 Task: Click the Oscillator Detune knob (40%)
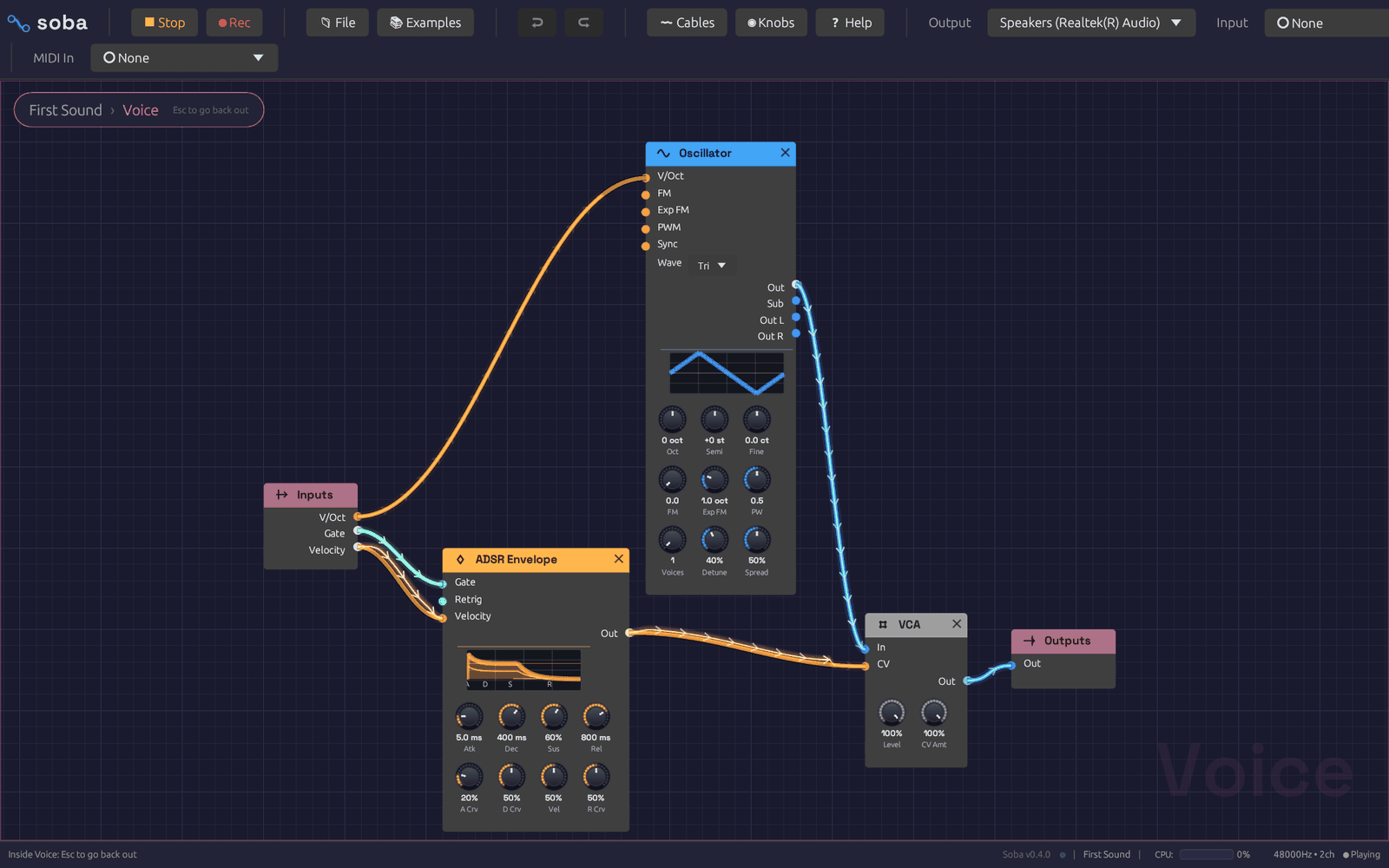[x=714, y=540]
